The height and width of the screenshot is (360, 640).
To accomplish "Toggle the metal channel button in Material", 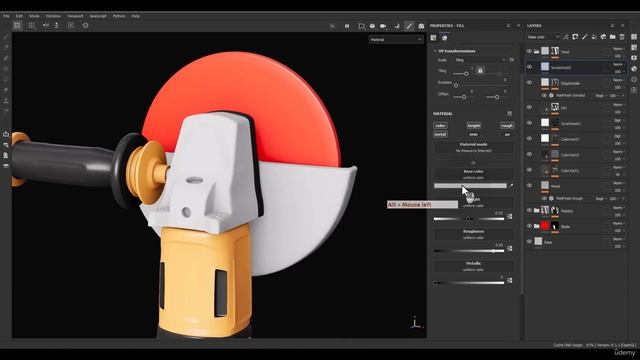I will pos(440,134).
